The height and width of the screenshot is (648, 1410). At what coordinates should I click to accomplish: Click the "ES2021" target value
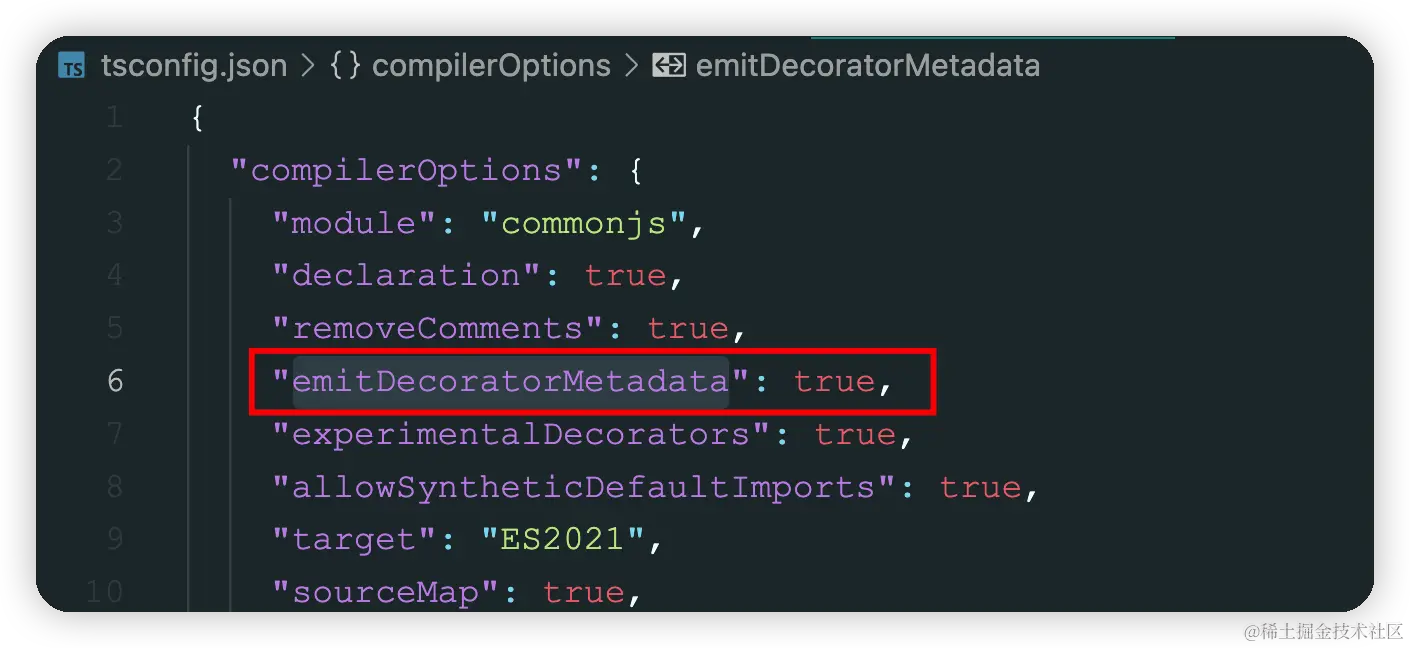563,539
